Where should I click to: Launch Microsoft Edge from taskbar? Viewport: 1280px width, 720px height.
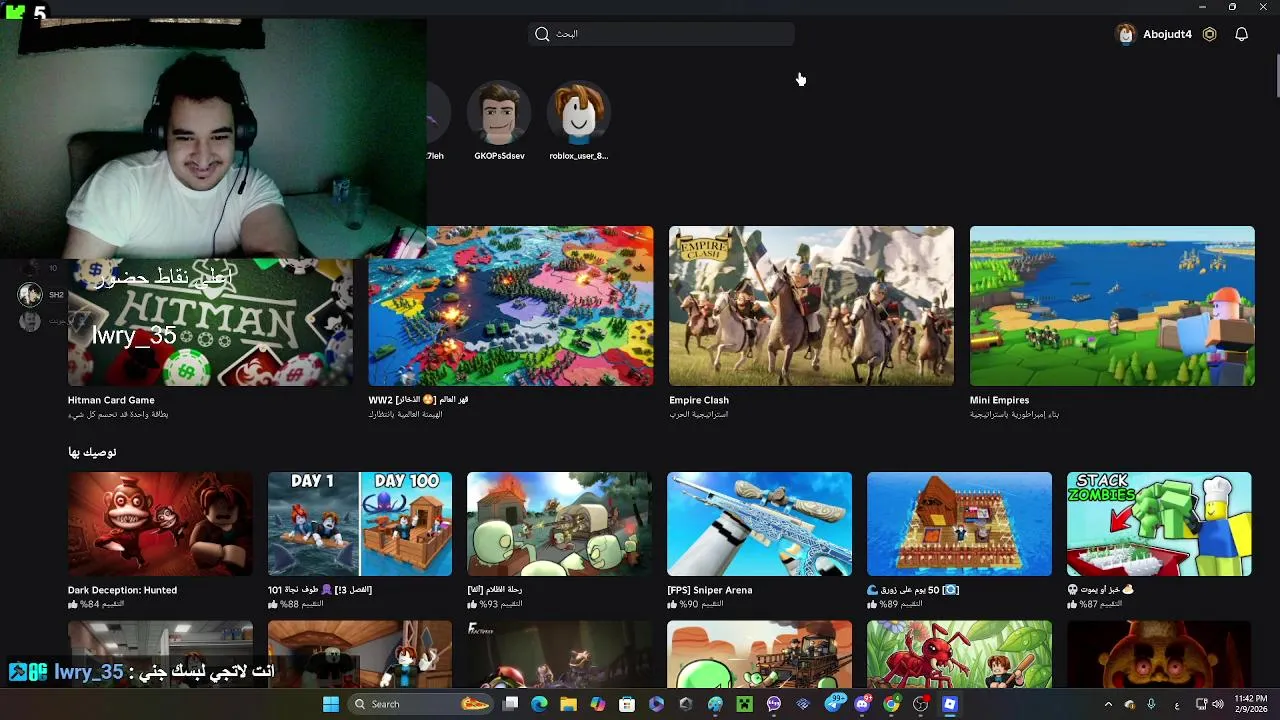pos(539,704)
